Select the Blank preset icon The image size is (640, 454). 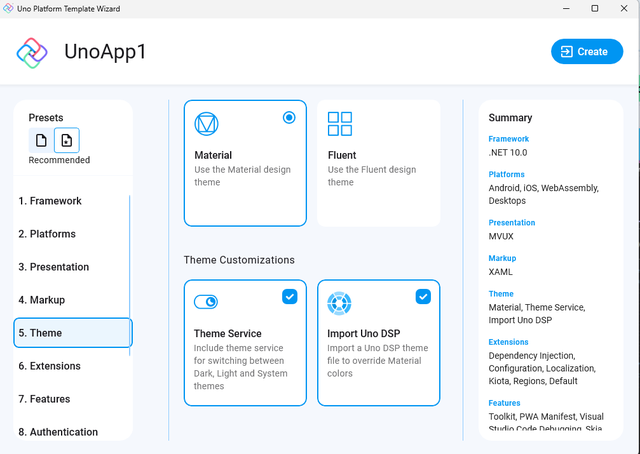pyautogui.click(x=41, y=140)
